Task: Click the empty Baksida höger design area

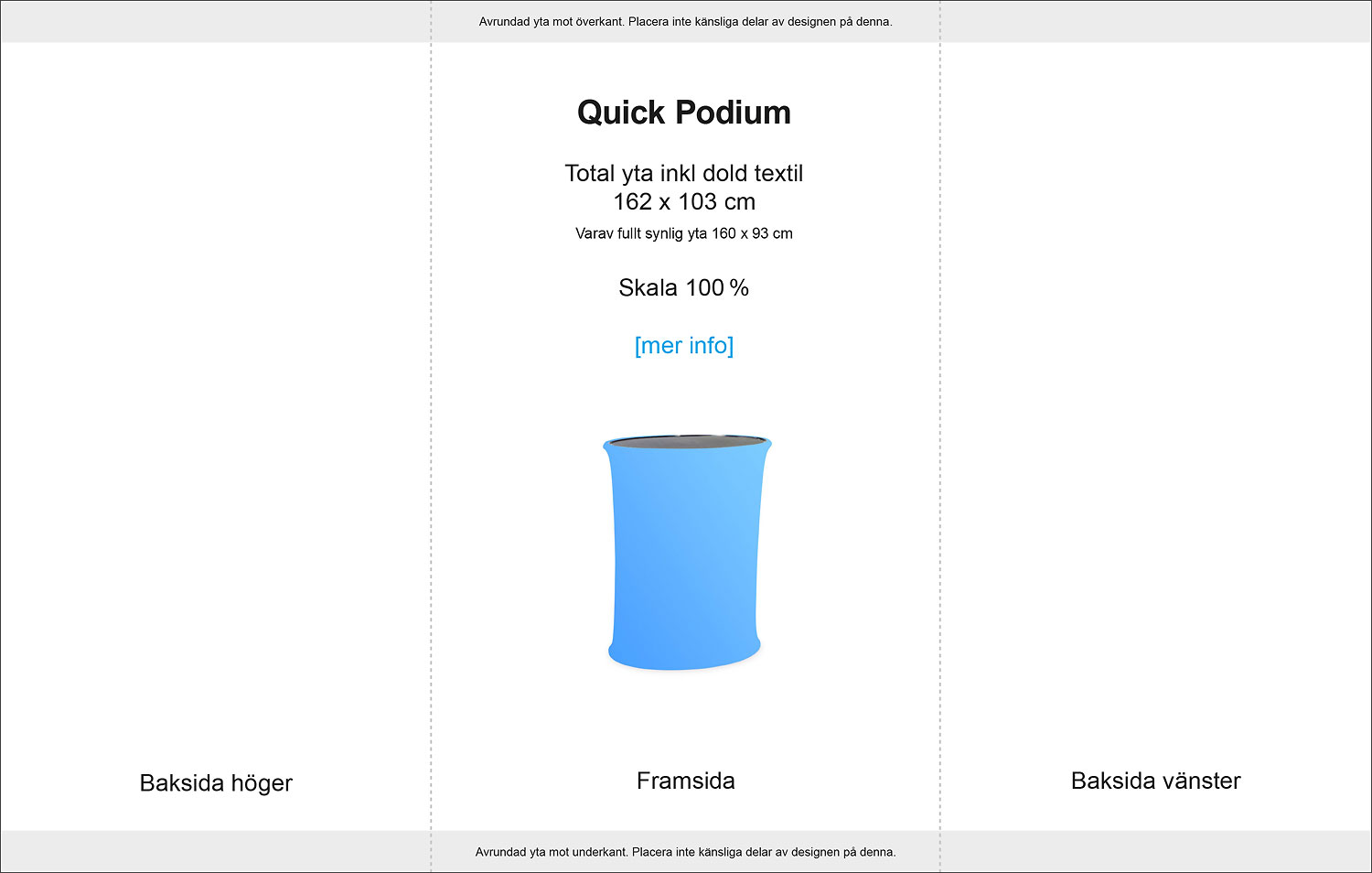Action: 216,403
